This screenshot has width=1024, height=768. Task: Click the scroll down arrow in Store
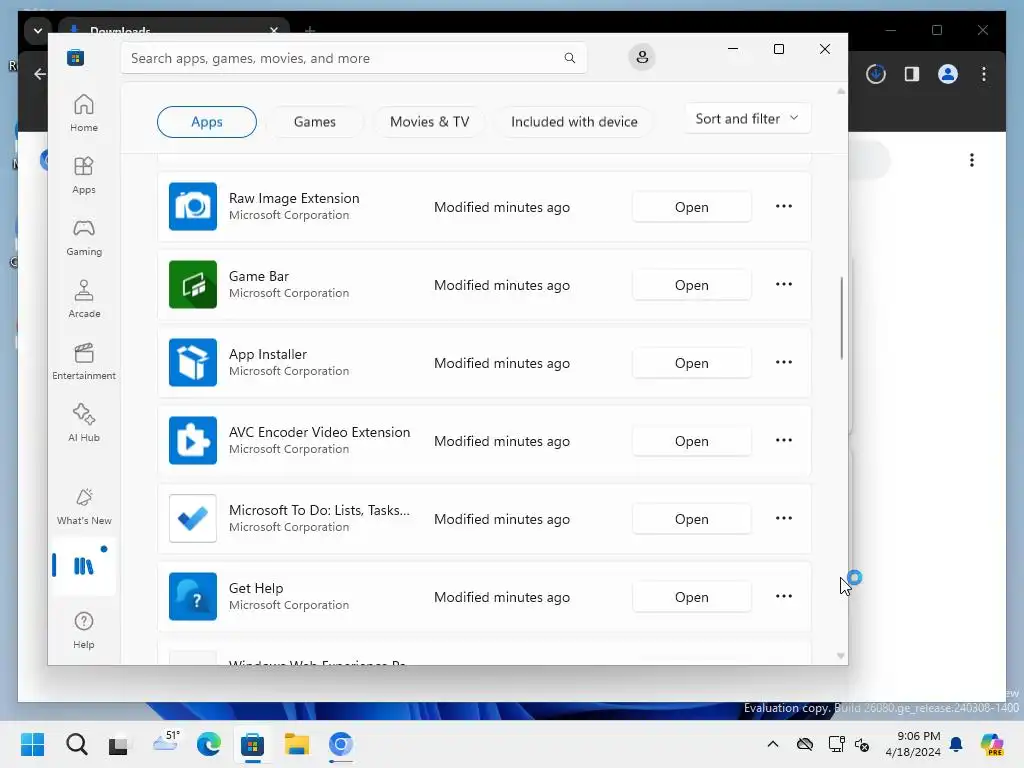tap(841, 656)
